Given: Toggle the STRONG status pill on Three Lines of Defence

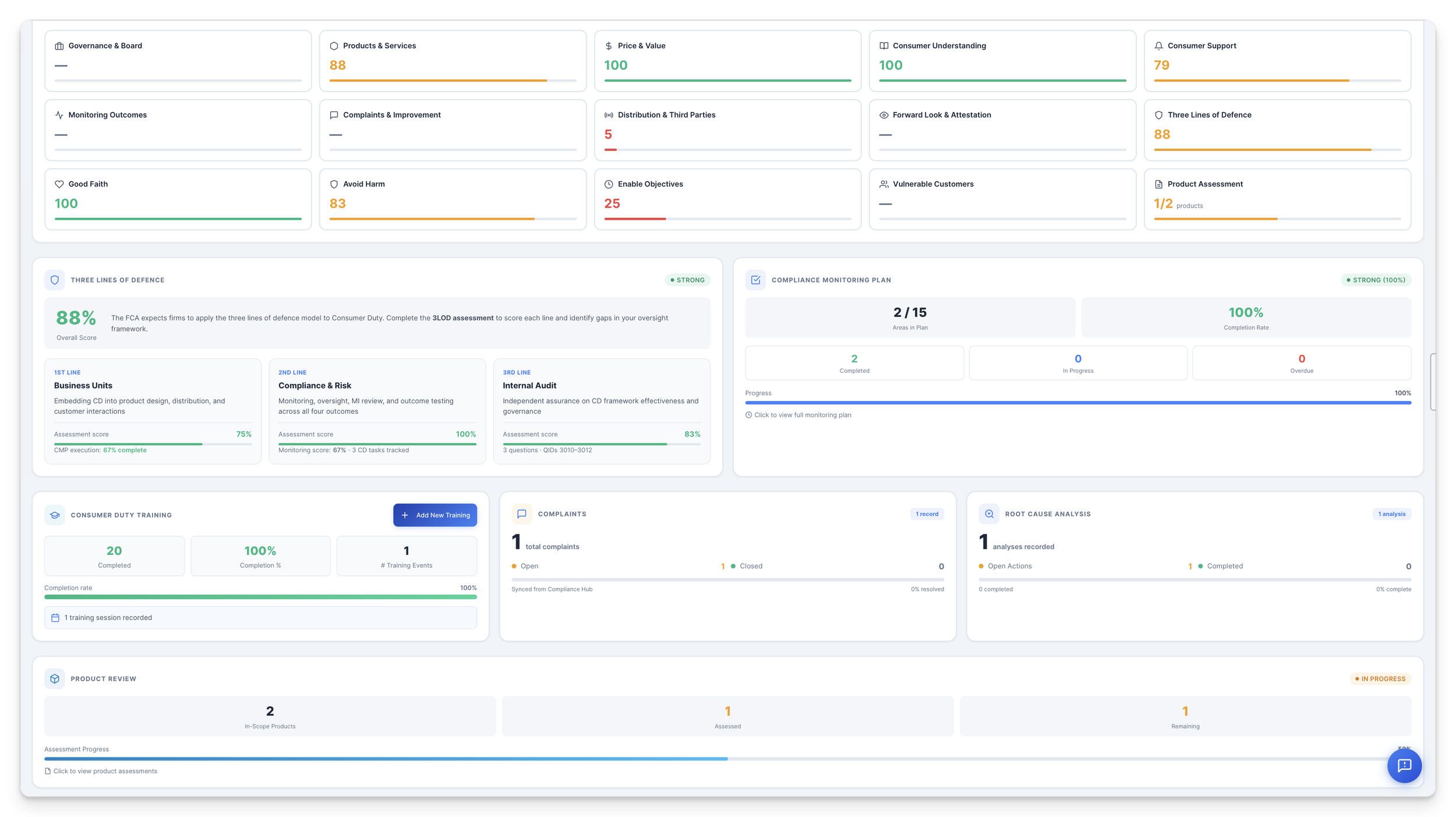Looking at the screenshot, I should (687, 280).
